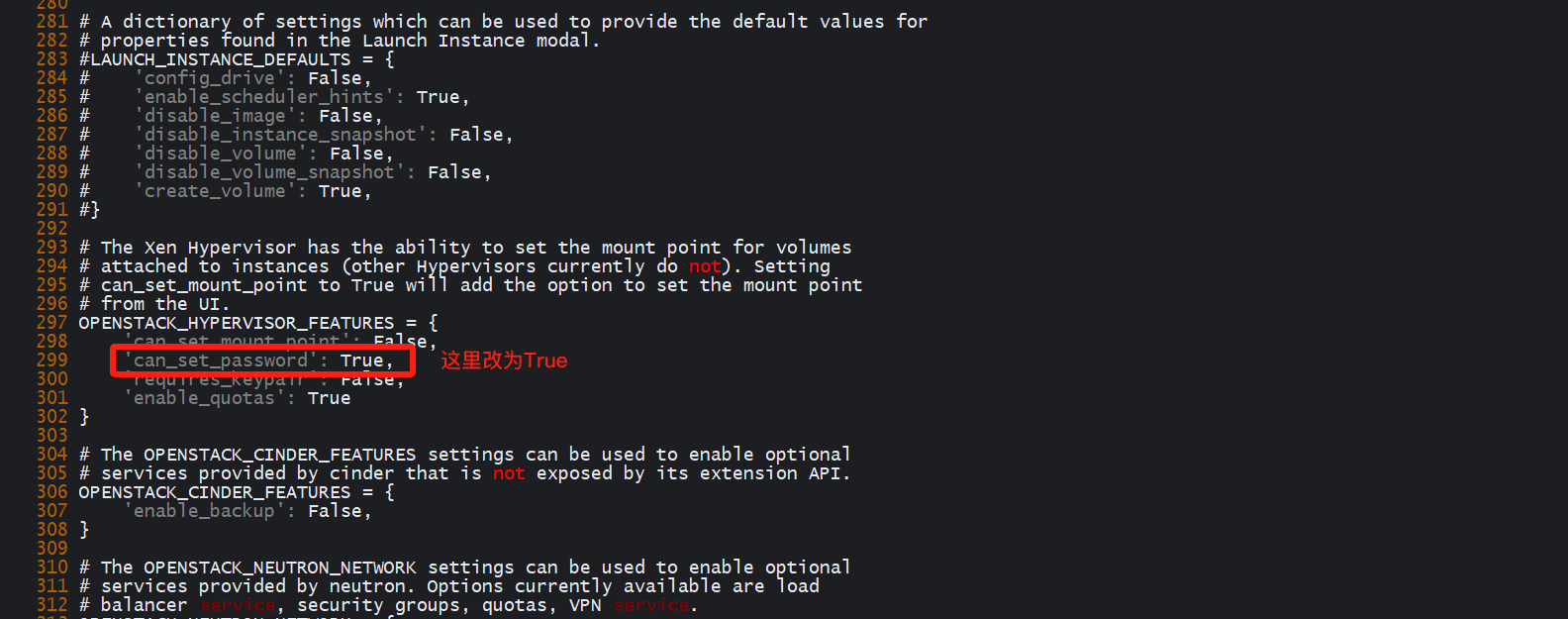This screenshot has height=619, width=1568.
Task: Click the red 'not' on line 305
Action: tap(509, 473)
